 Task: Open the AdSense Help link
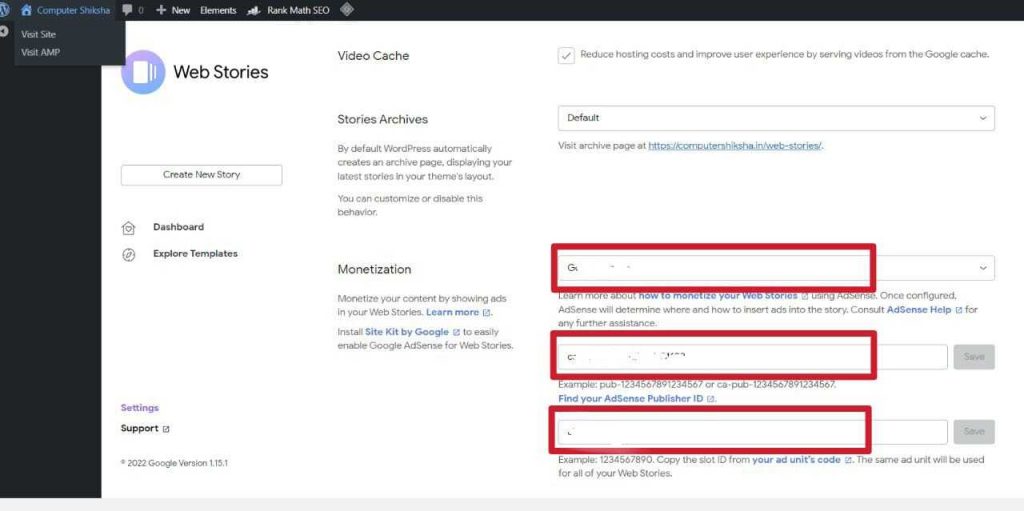pyautogui.click(x=919, y=310)
